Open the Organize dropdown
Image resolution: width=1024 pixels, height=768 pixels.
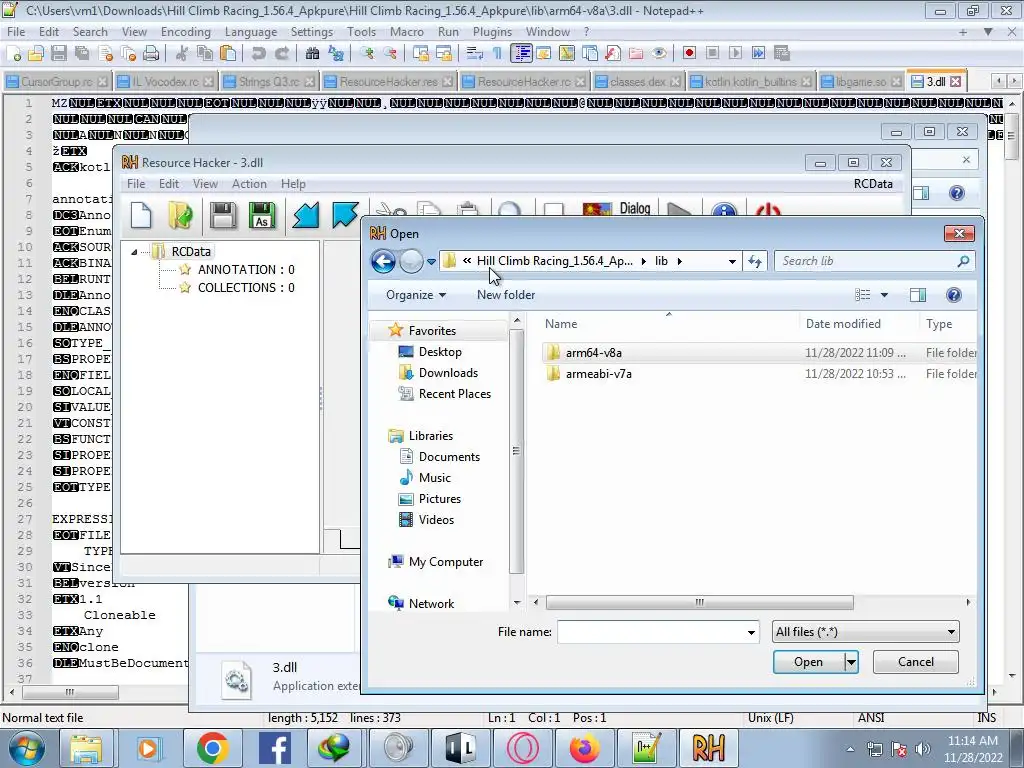tap(416, 295)
